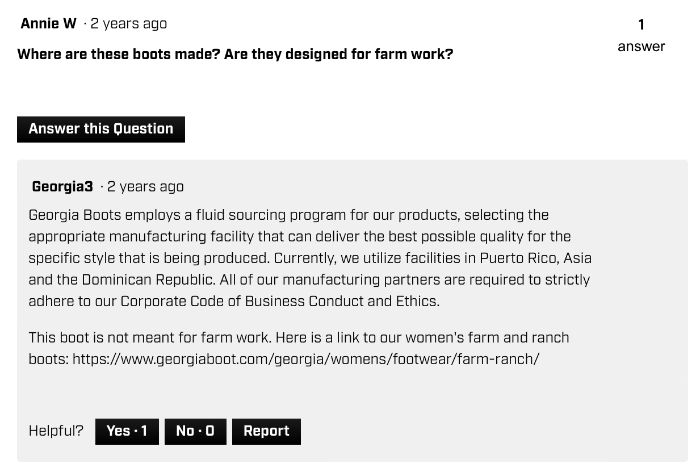This screenshot has width=700, height=472.
Task: Click the 'Dominican Republic' text
Action: point(149,280)
